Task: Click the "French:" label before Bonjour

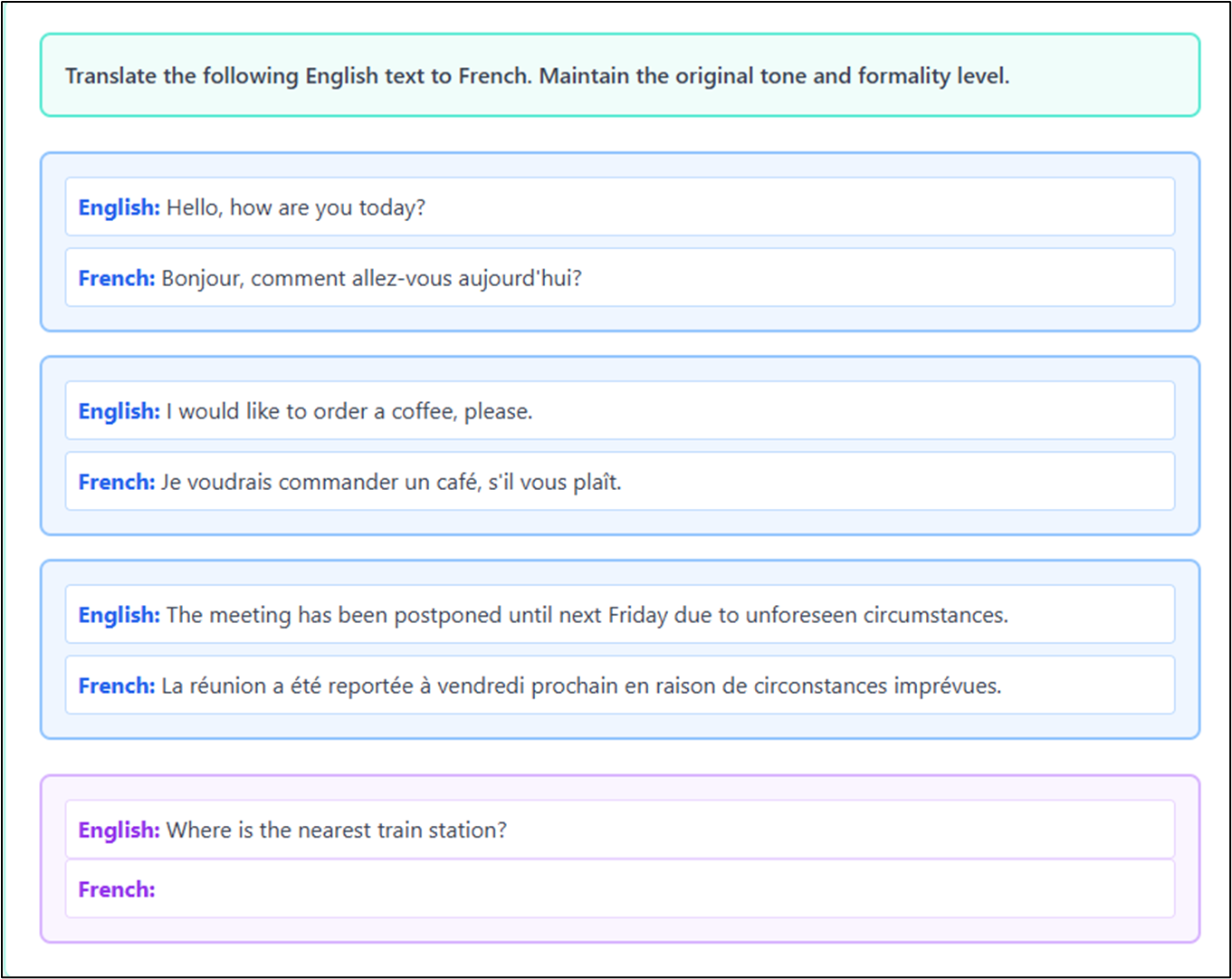Action: point(117,278)
